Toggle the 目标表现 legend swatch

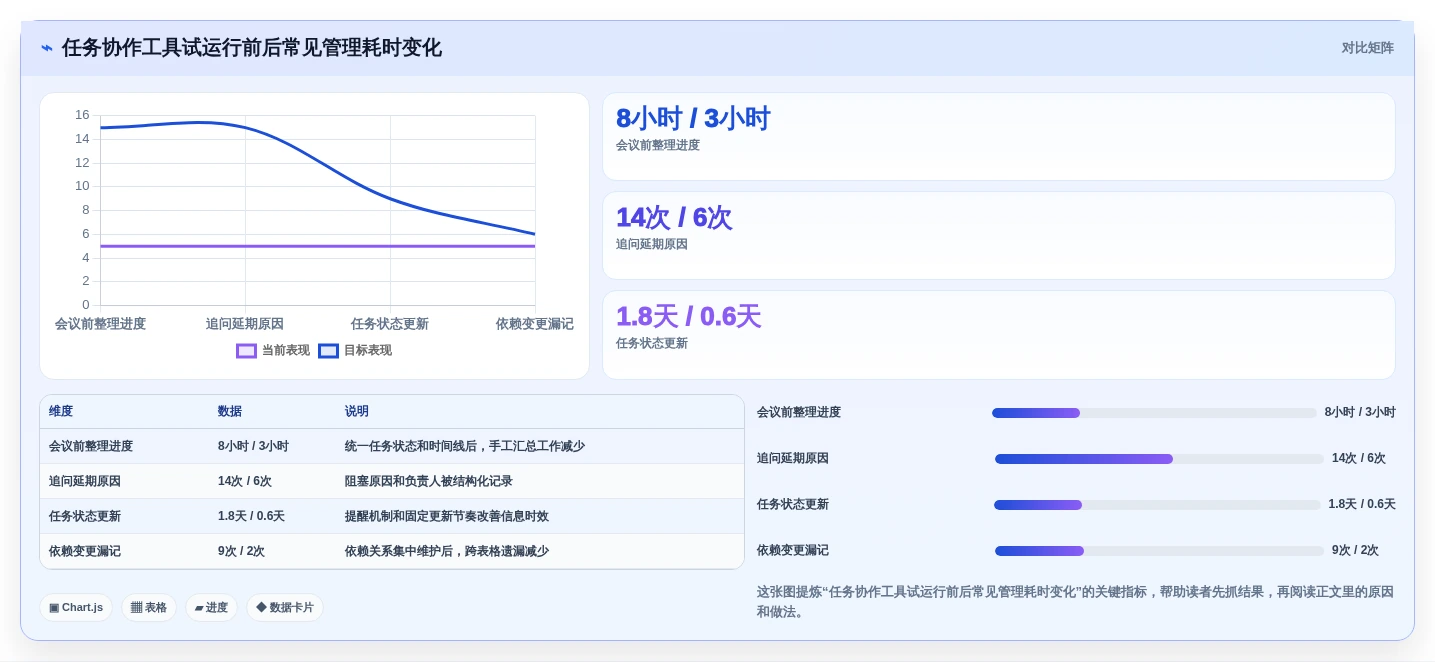coord(328,351)
